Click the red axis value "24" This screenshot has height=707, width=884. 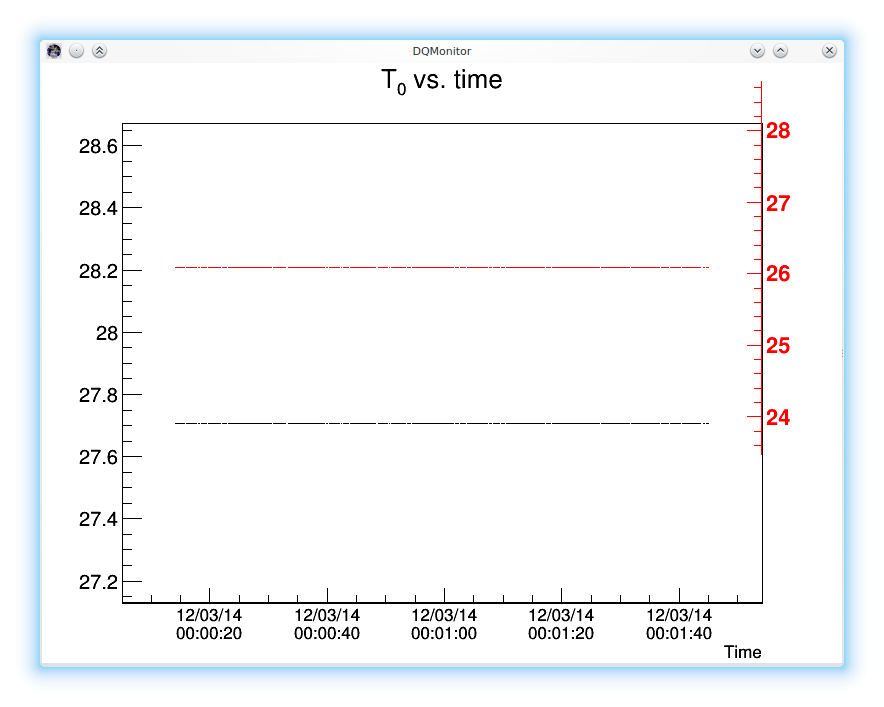778,415
